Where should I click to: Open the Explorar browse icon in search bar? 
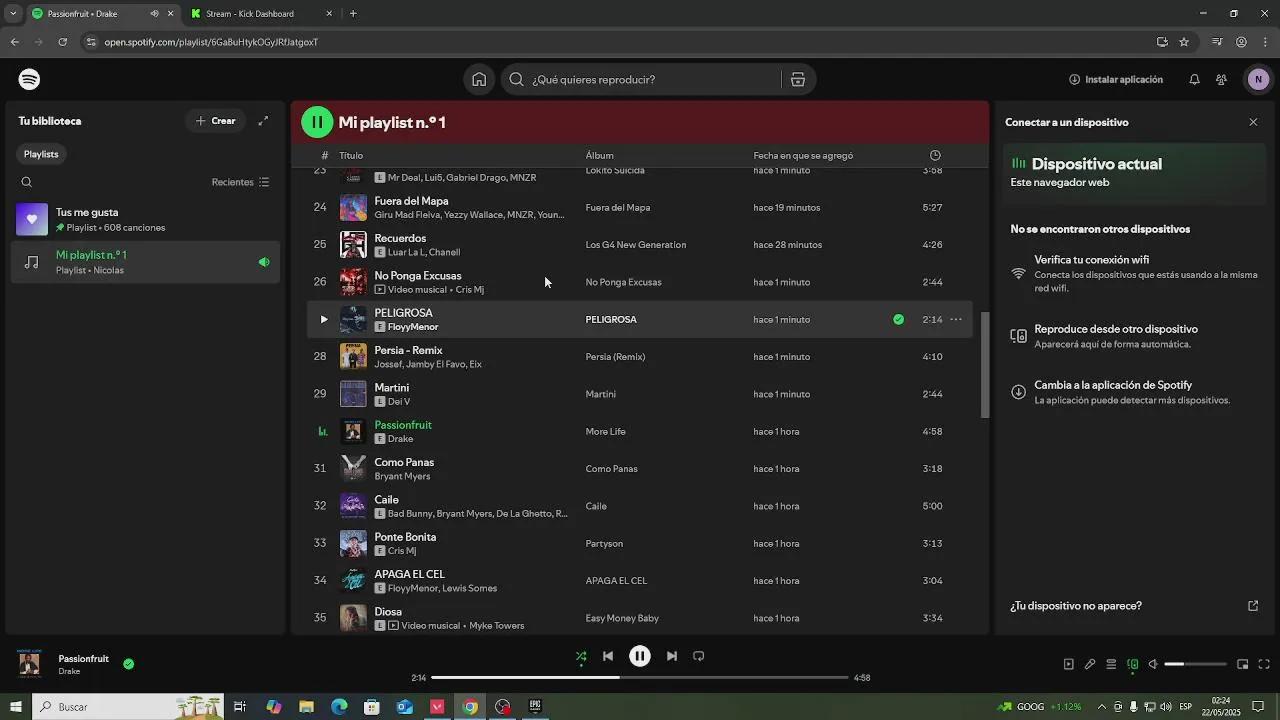click(798, 80)
